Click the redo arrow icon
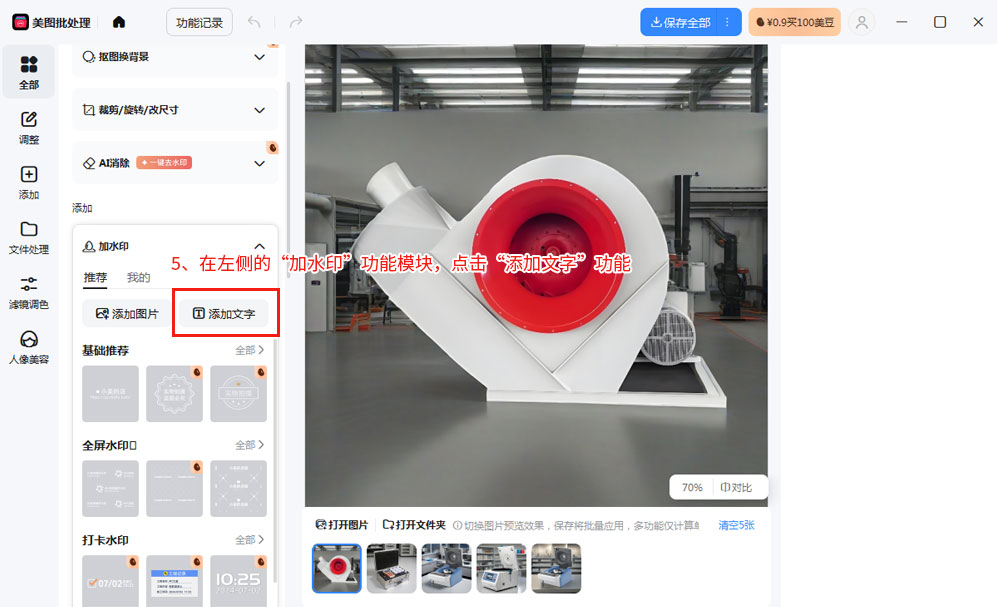 (295, 22)
